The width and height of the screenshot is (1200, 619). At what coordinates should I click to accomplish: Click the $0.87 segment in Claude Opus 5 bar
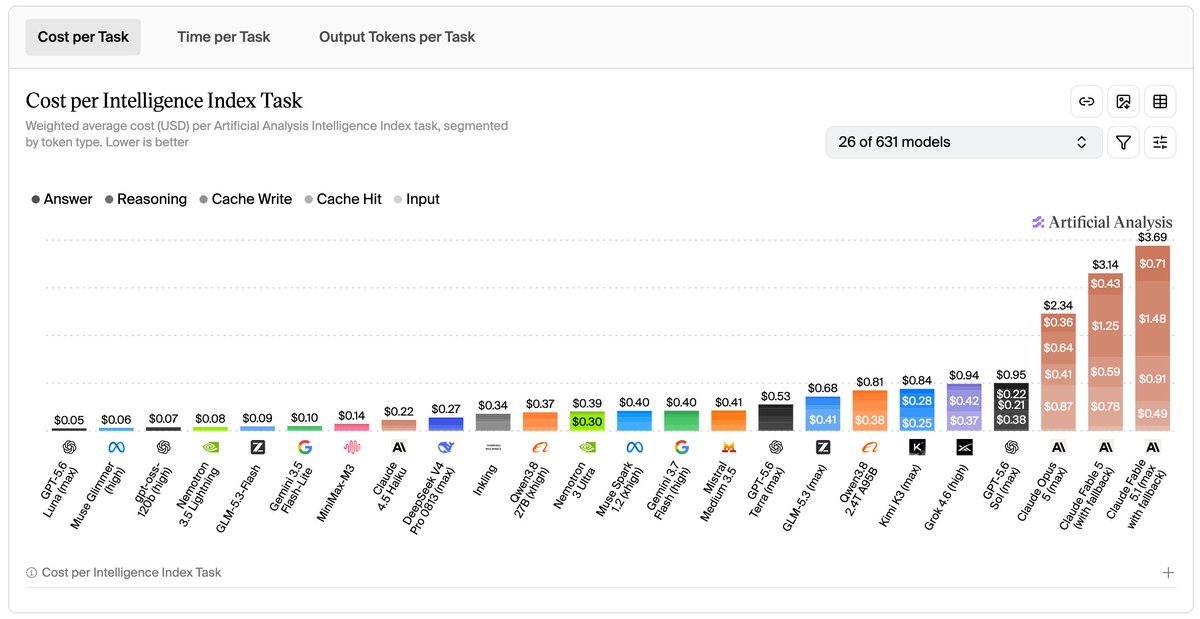point(1058,406)
